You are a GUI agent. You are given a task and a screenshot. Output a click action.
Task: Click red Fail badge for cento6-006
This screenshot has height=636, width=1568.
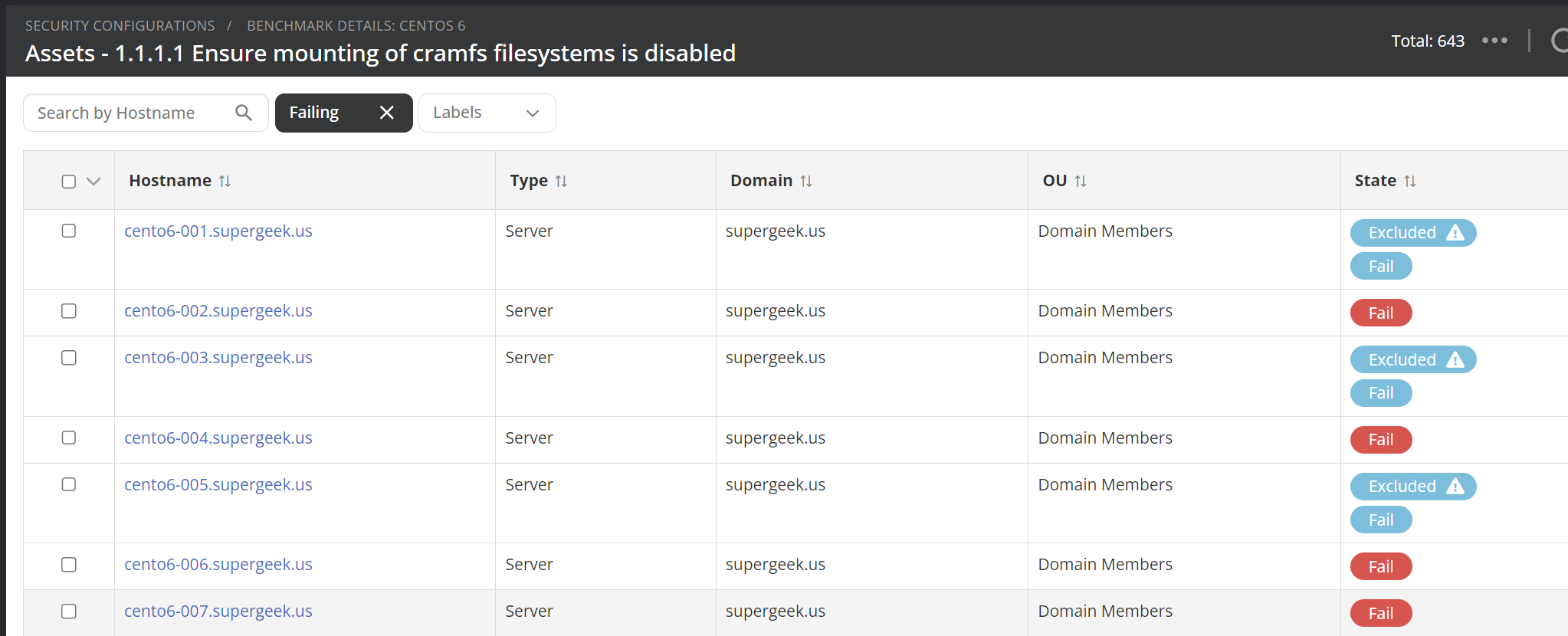[x=1380, y=566]
